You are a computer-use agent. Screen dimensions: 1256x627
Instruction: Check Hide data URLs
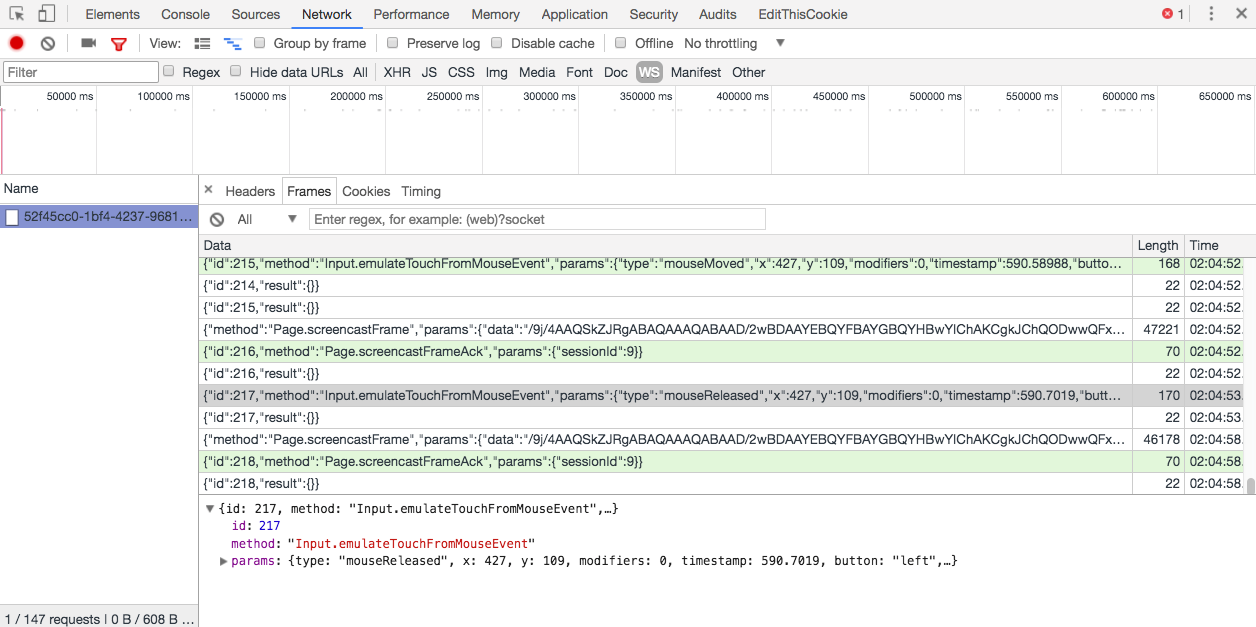tap(236, 71)
